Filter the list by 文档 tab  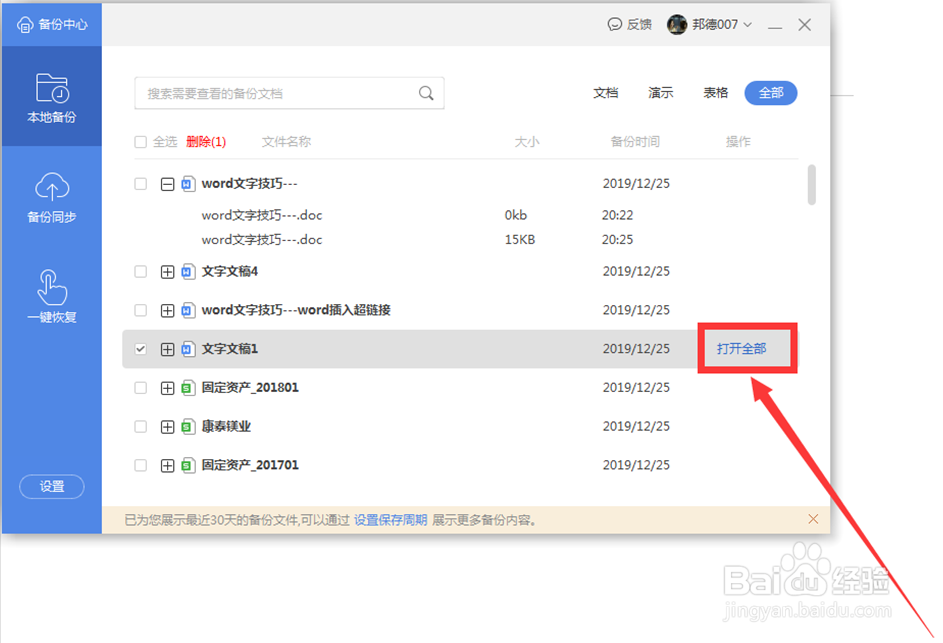[606, 93]
